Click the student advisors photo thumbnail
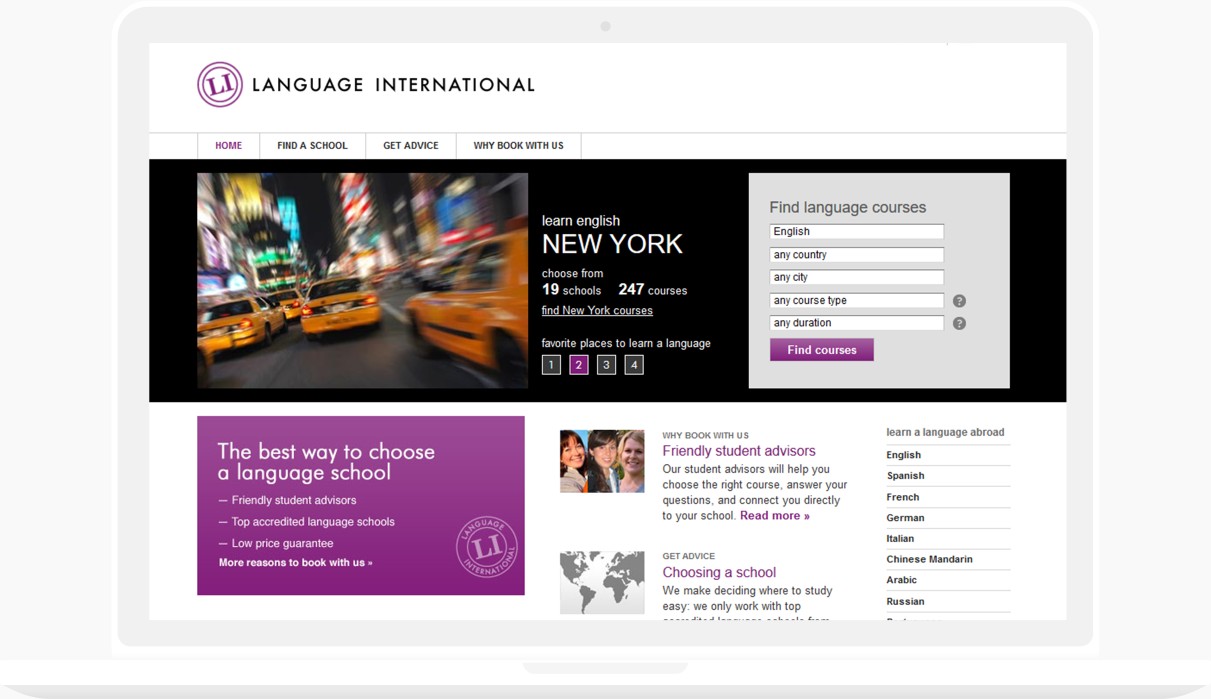 [602, 461]
